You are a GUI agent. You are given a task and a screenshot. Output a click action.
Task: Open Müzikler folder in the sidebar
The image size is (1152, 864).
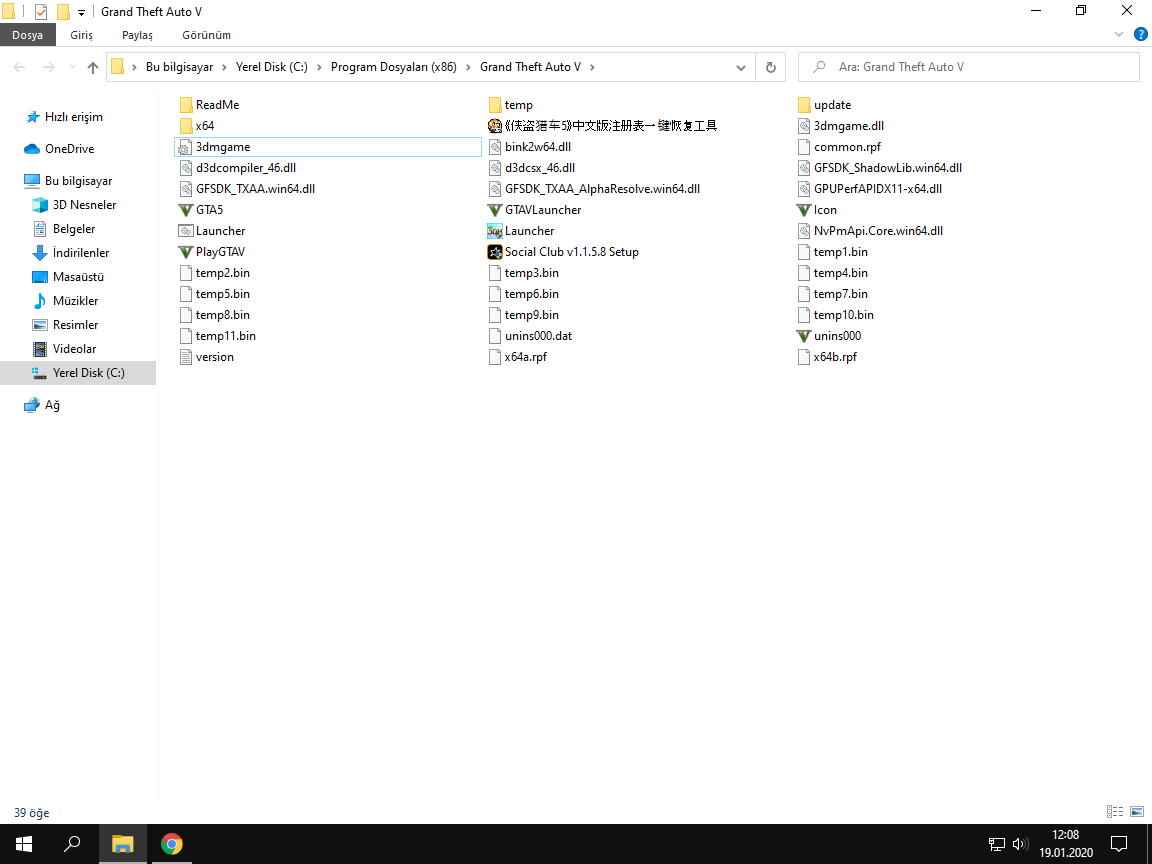pos(65,300)
